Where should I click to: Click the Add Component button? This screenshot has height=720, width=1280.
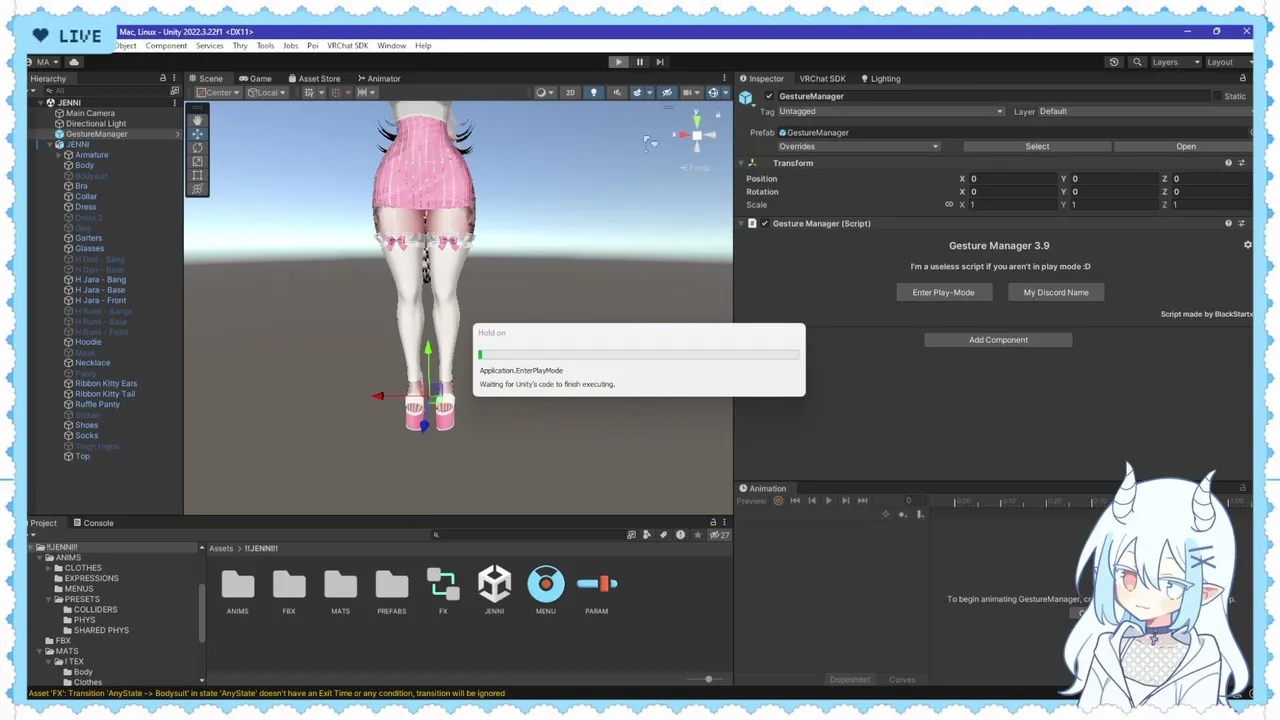[998, 340]
